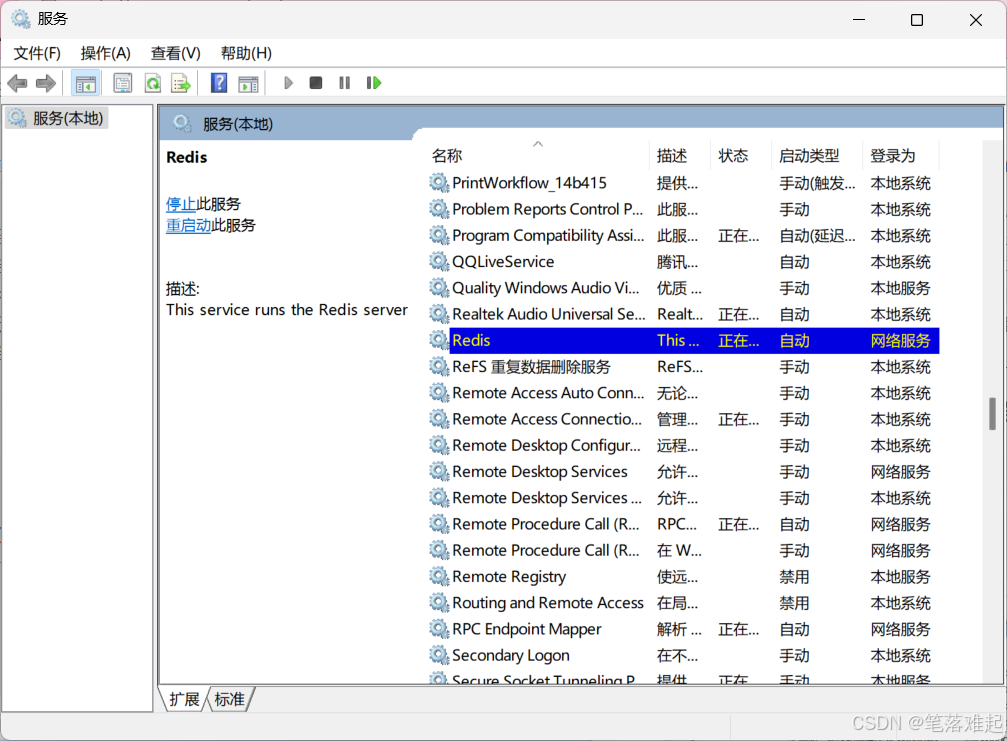Switch to the 标准 tab

point(230,699)
